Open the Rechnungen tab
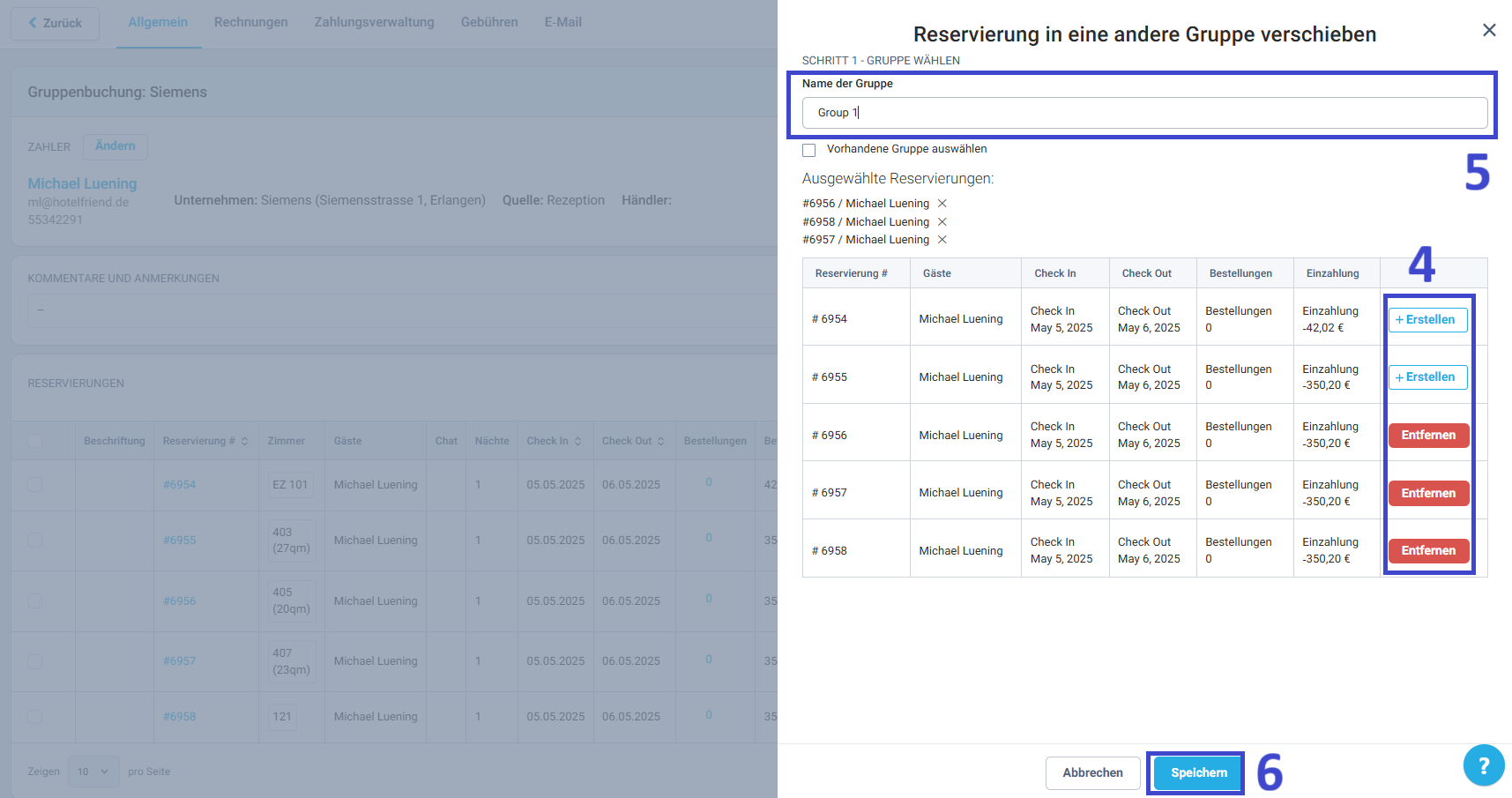The height and width of the screenshot is (798, 1512). [x=250, y=22]
